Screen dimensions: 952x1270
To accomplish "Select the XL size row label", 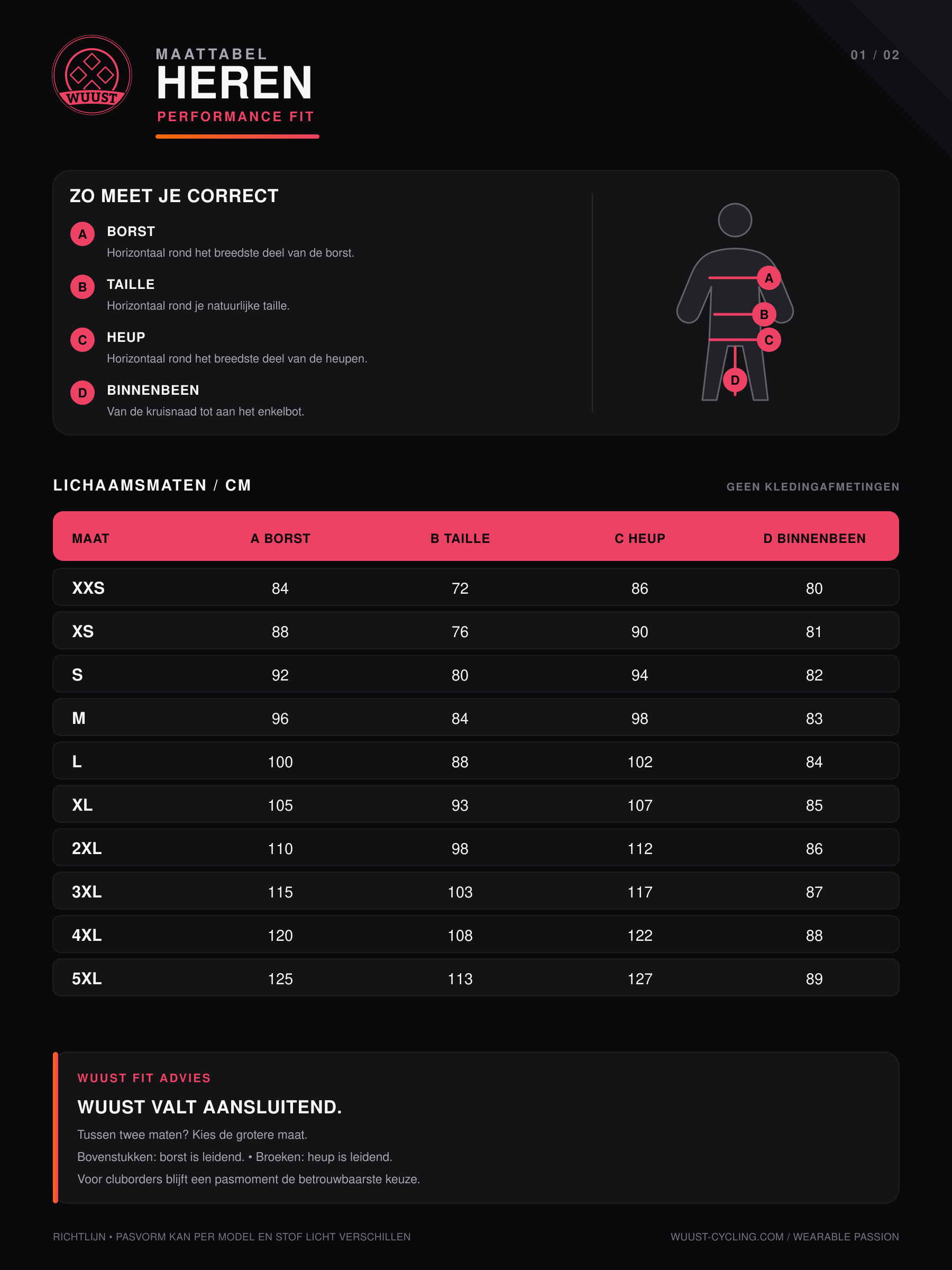I will click(x=82, y=805).
